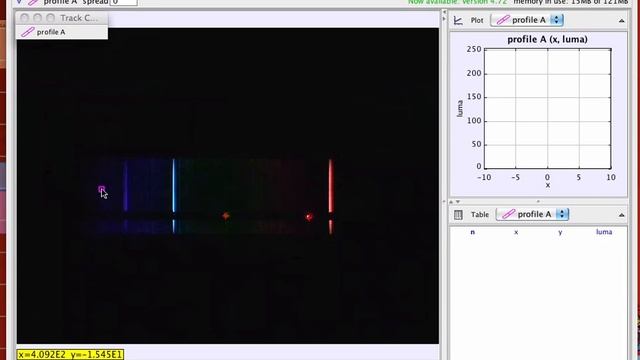The height and width of the screenshot is (360, 640).
Task: Click the plot title 'profile A (x, luma)'
Action: tap(547, 40)
